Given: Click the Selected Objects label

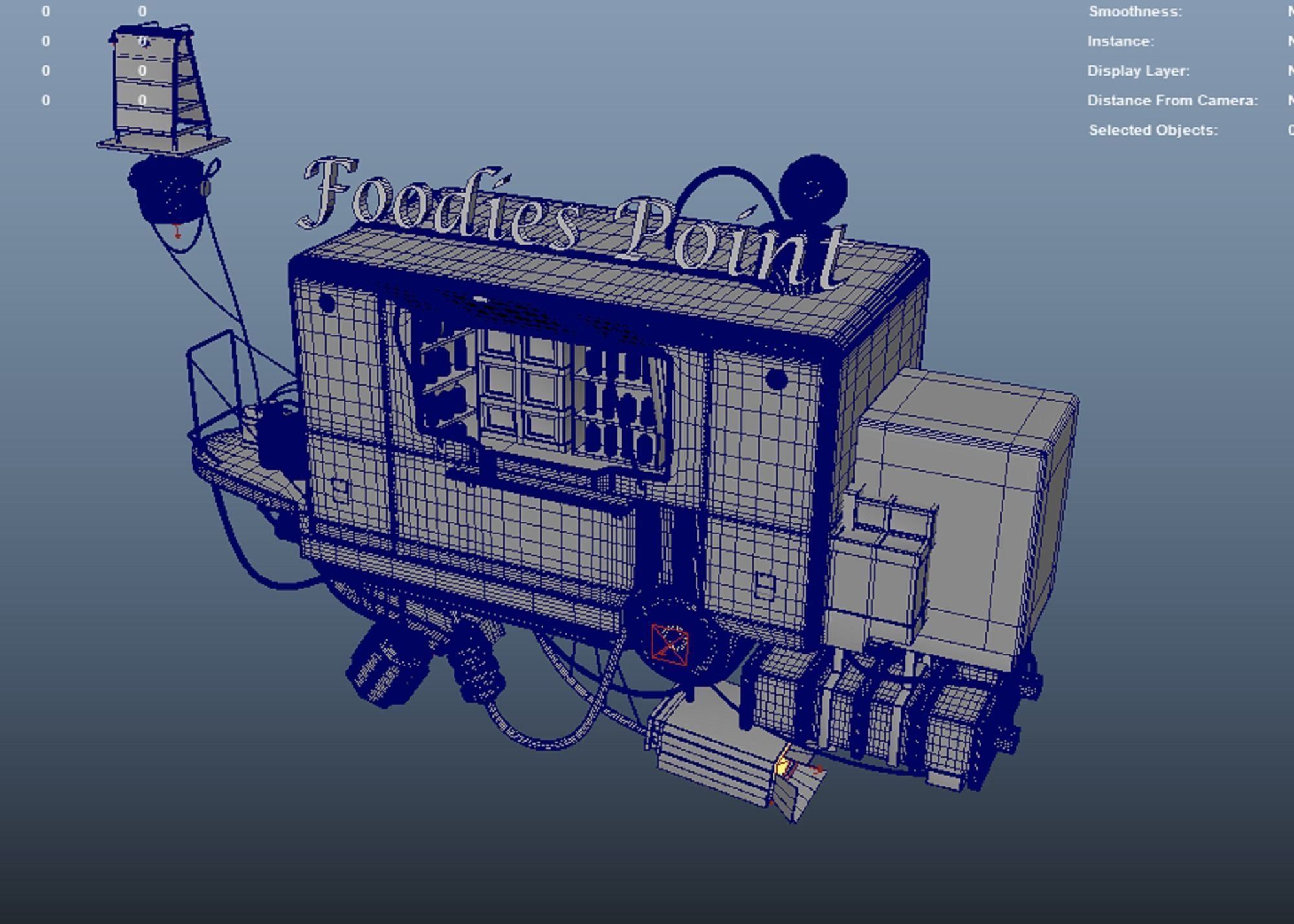Looking at the screenshot, I should tap(1153, 130).
